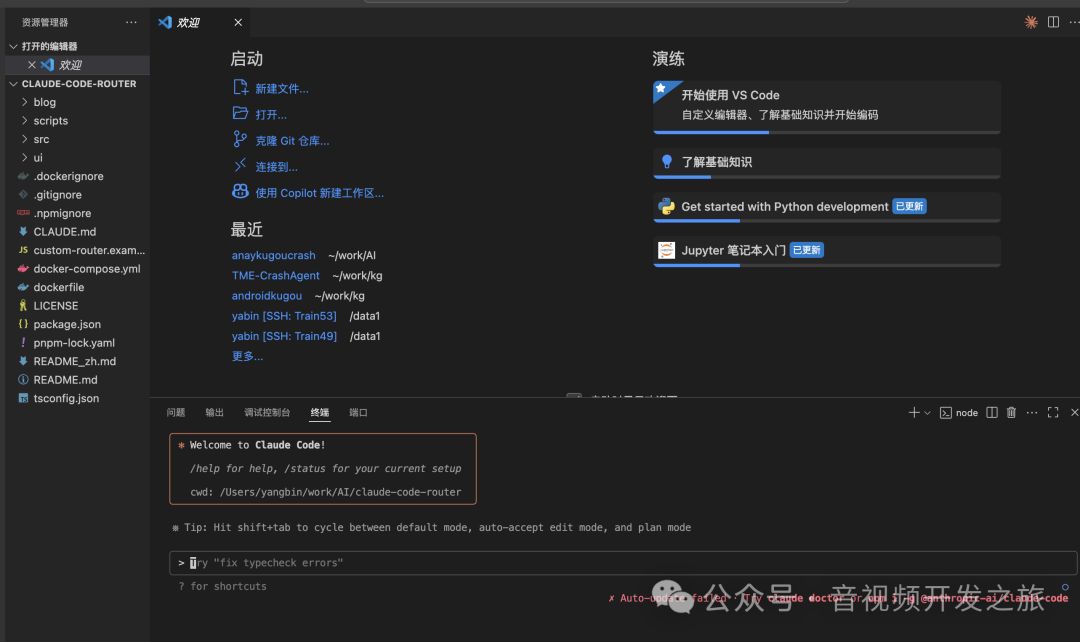The width and height of the screenshot is (1080, 642).
Task: Open README.md file
Action: tap(77, 380)
